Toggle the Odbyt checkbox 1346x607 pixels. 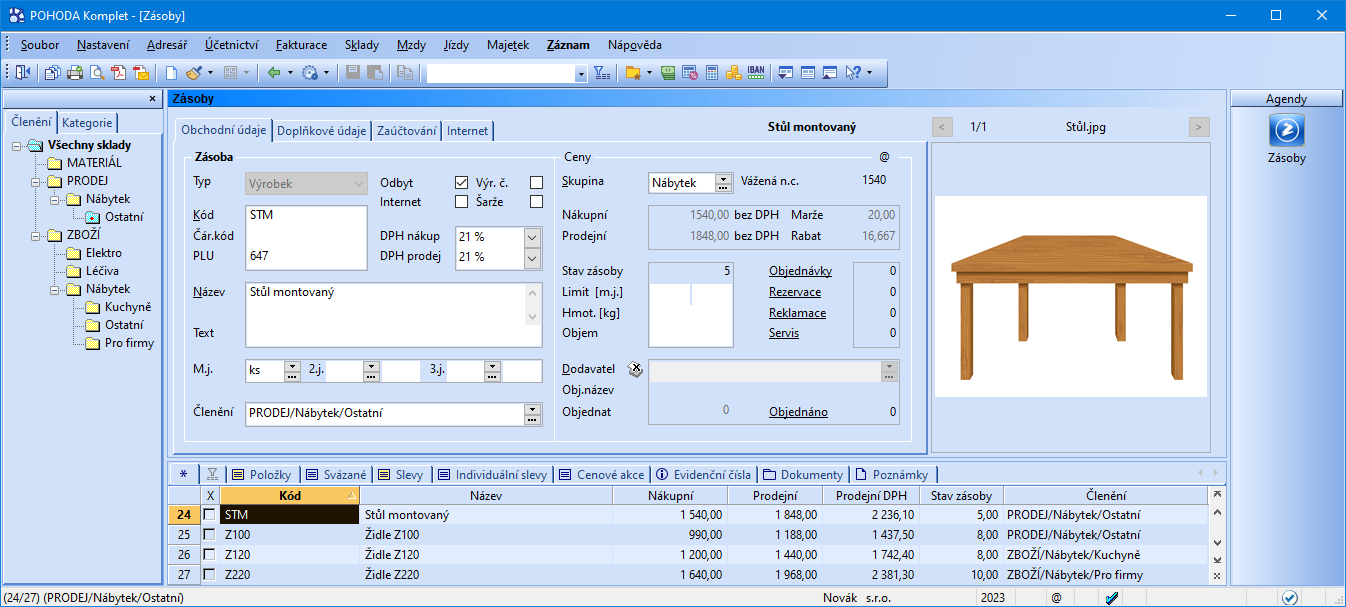[461, 183]
